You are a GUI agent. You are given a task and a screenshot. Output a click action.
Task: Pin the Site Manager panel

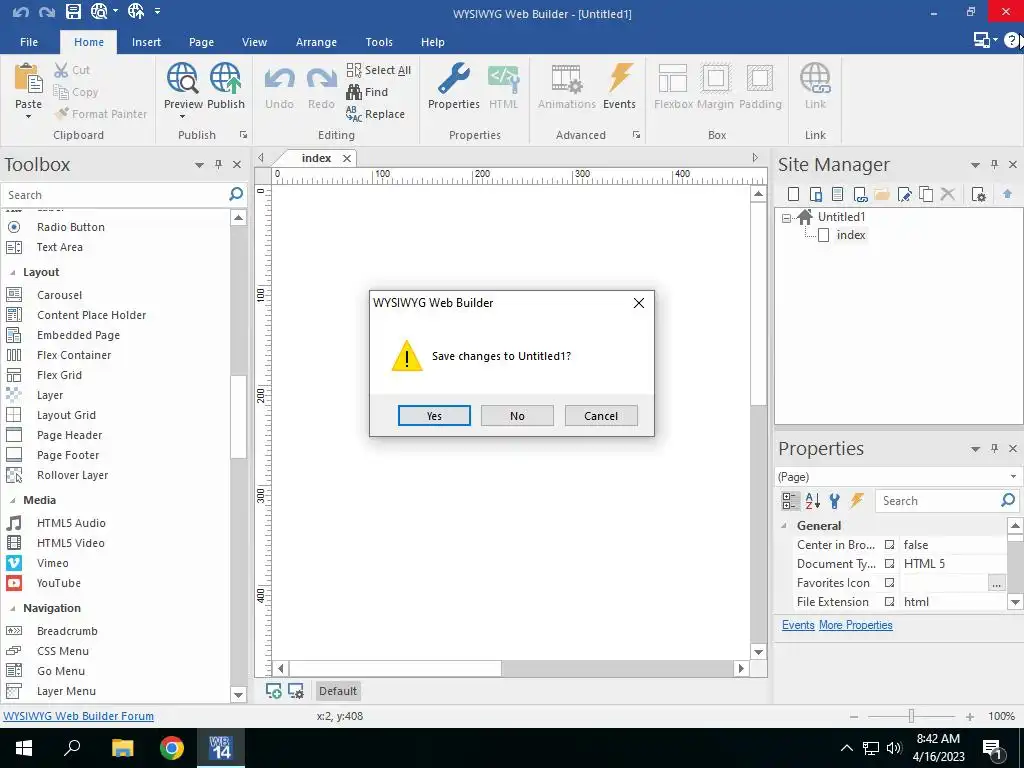(x=995, y=165)
